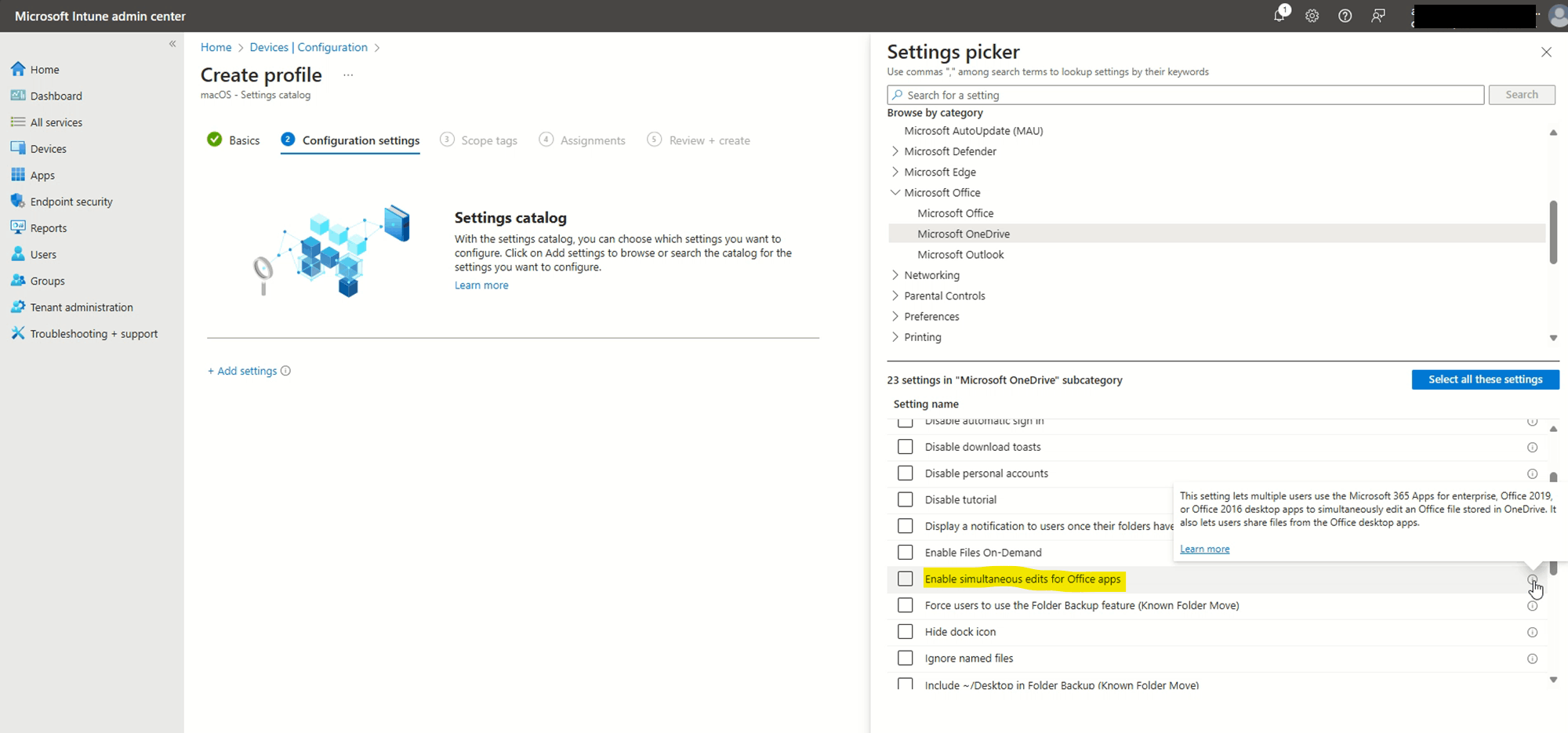Click the Search button in Settings picker
1568x733 pixels.
click(1522, 95)
